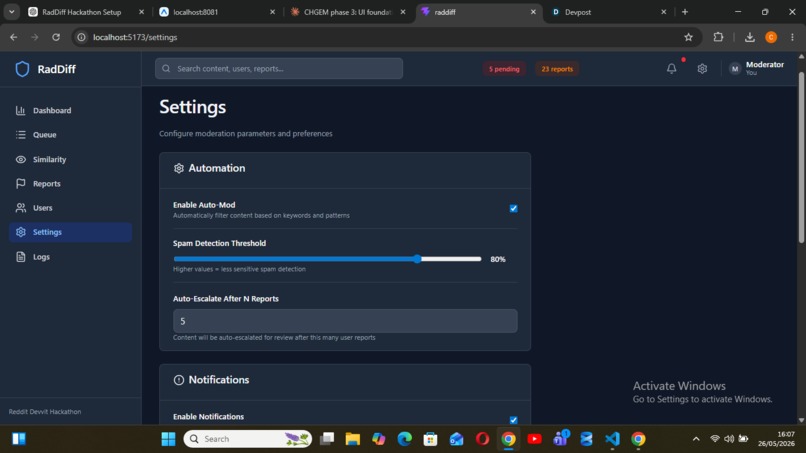Click the header settings gear icon
This screenshot has height=453, width=806.
(x=702, y=68)
